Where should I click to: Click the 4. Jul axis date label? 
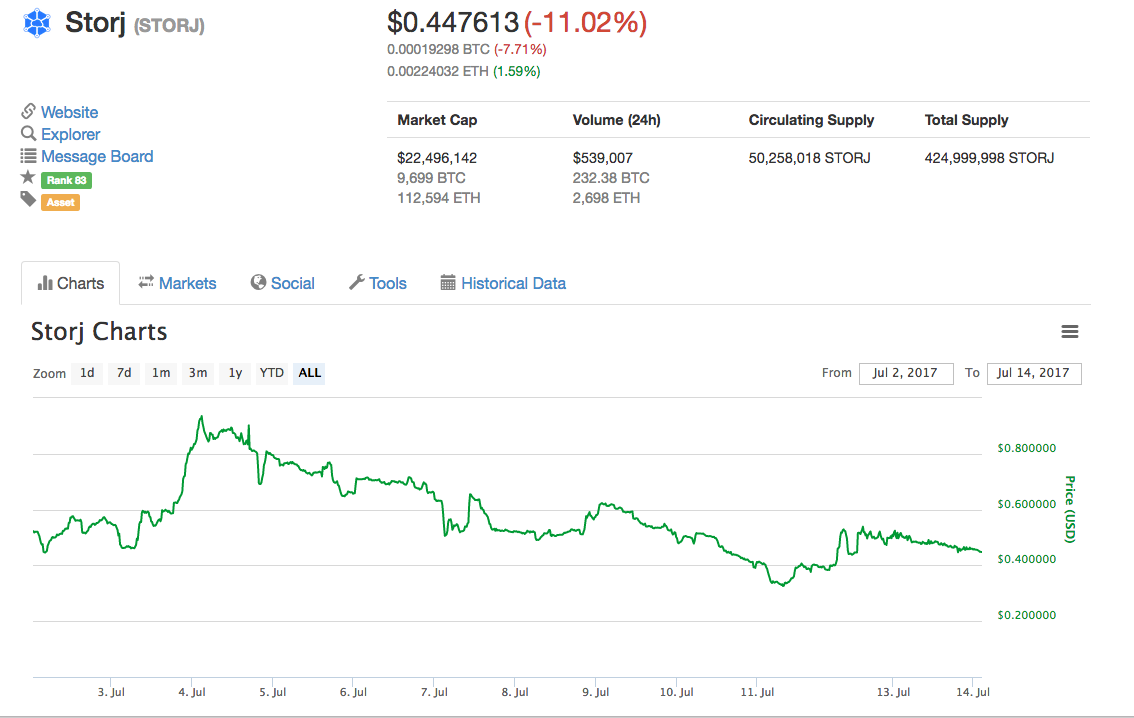[192, 692]
